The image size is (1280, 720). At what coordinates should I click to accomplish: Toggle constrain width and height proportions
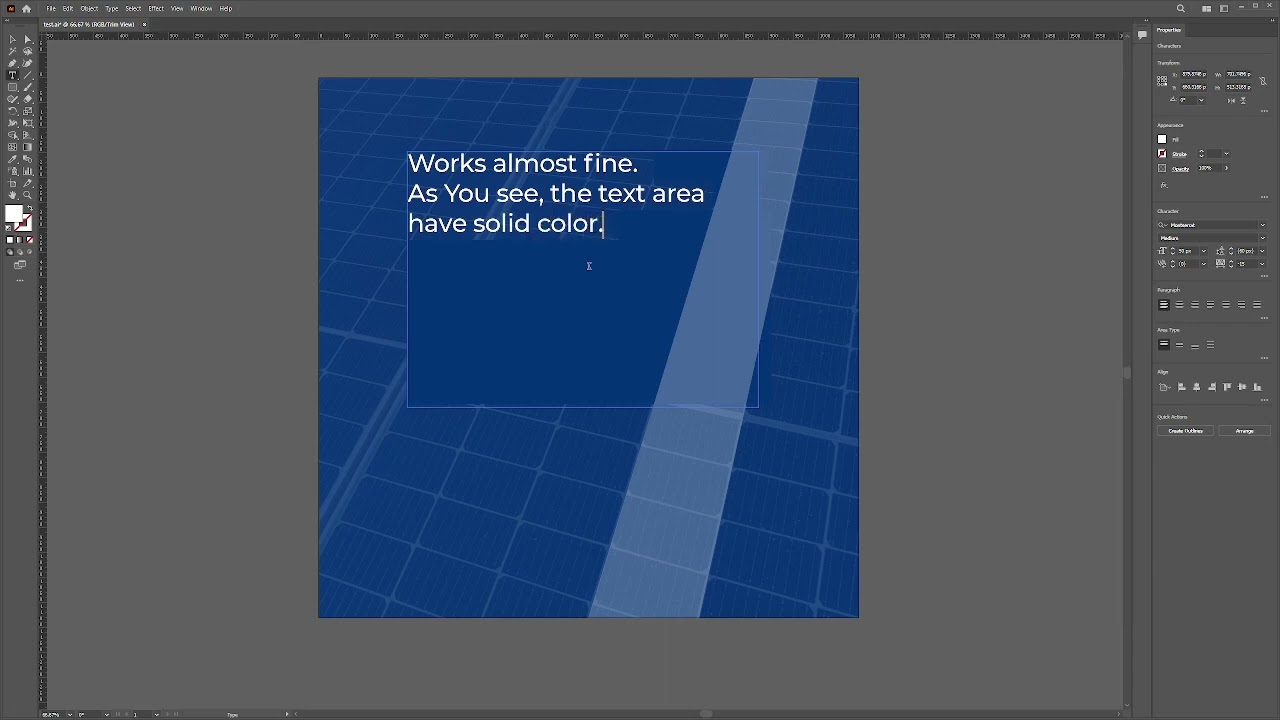(x=1263, y=81)
